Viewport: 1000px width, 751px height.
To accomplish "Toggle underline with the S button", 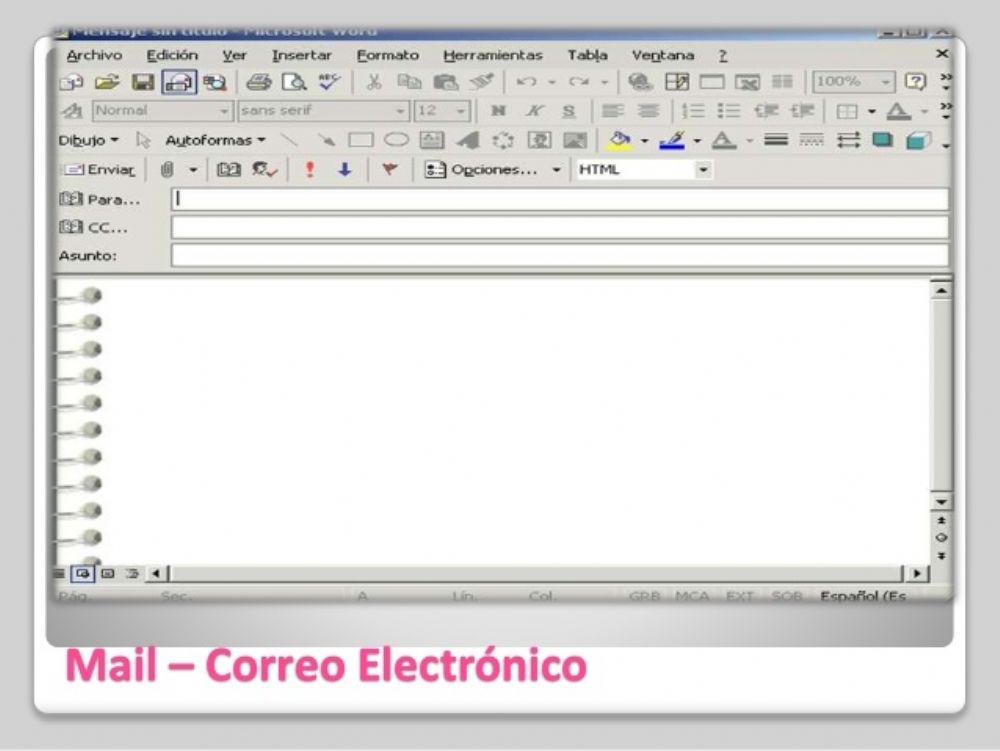I will (x=568, y=110).
